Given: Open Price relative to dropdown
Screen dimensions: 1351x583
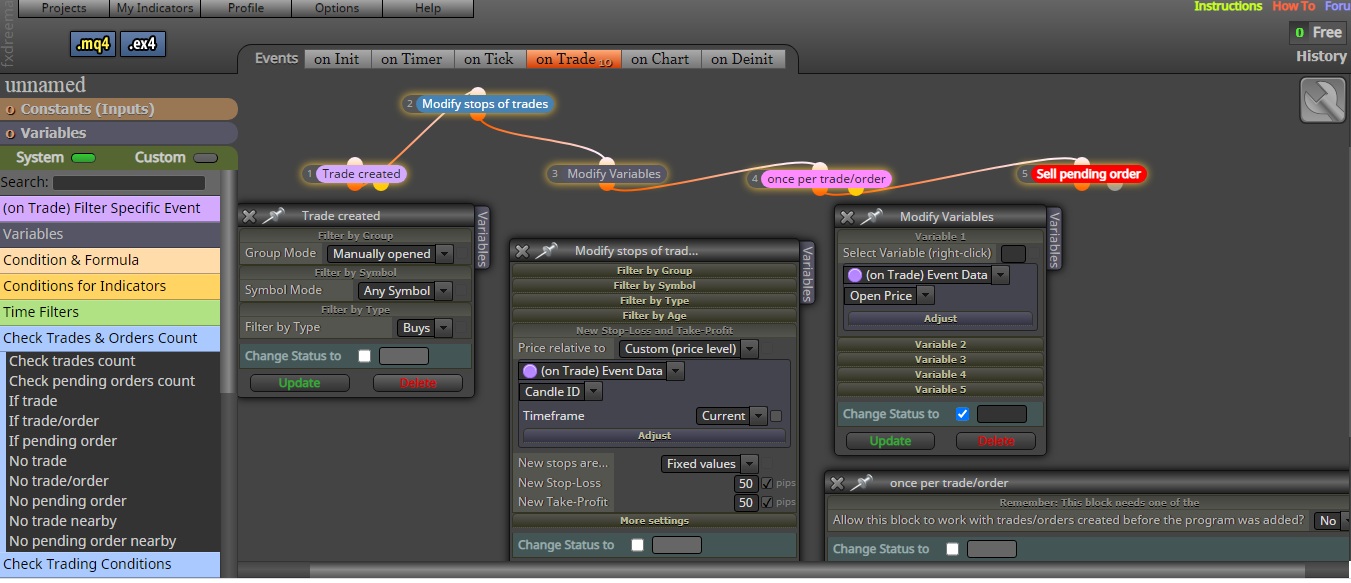Looking at the screenshot, I should [x=688, y=349].
